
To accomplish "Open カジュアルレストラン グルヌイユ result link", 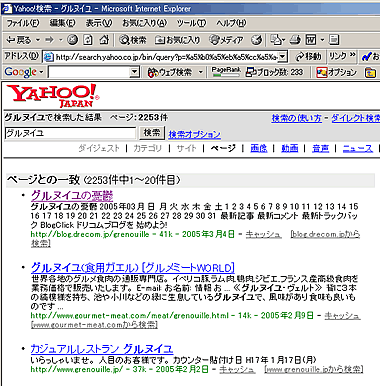I will tap(102, 349).
